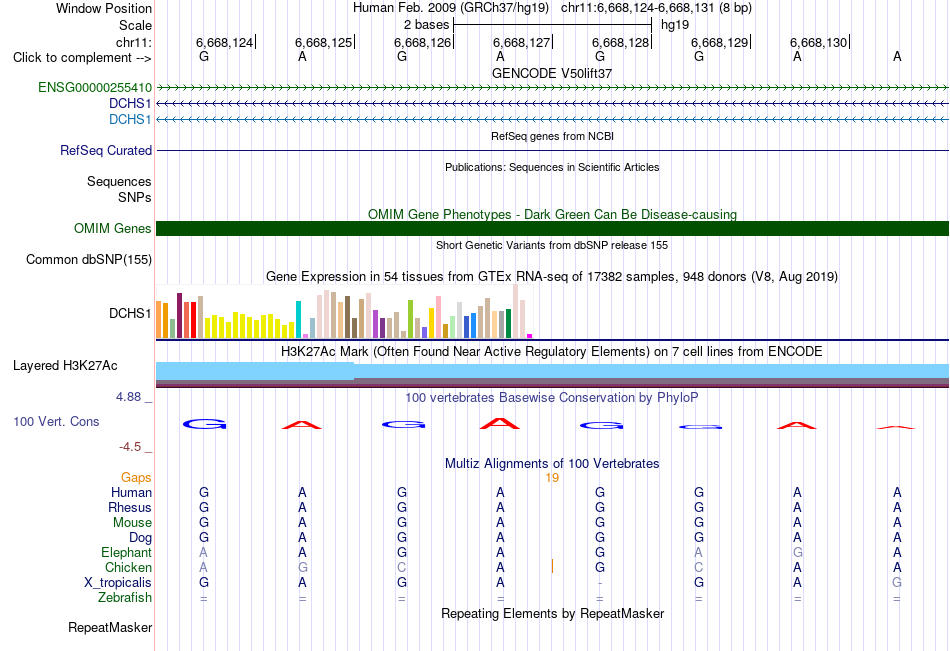Click the H3K27Ac Mark ENCODE track title
Screen dimensions: 950x651
tap(552, 352)
